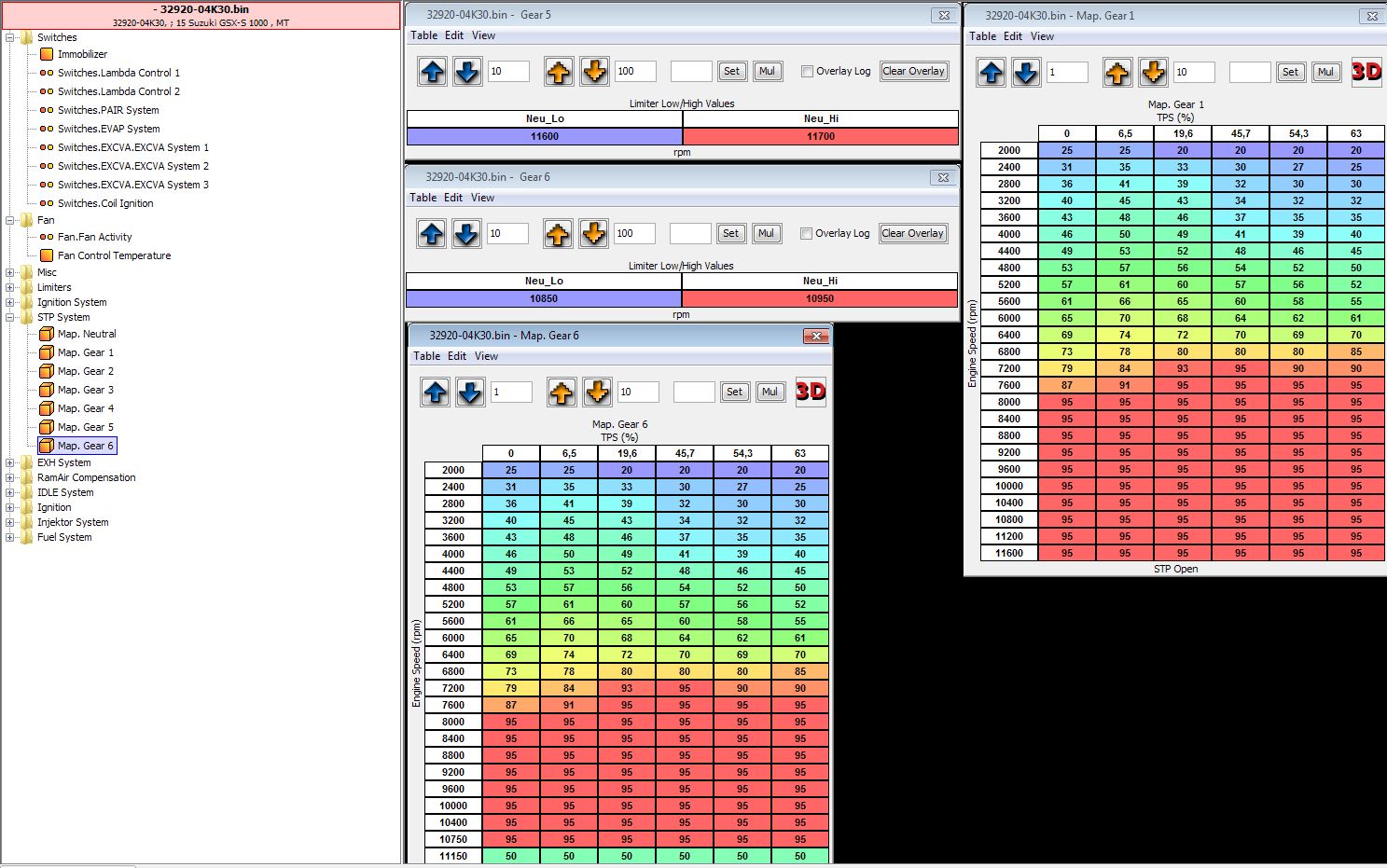The width and height of the screenshot is (1387, 868).
Task: Click the orange down arrow in Map. Gear 6
Action: 597,393
